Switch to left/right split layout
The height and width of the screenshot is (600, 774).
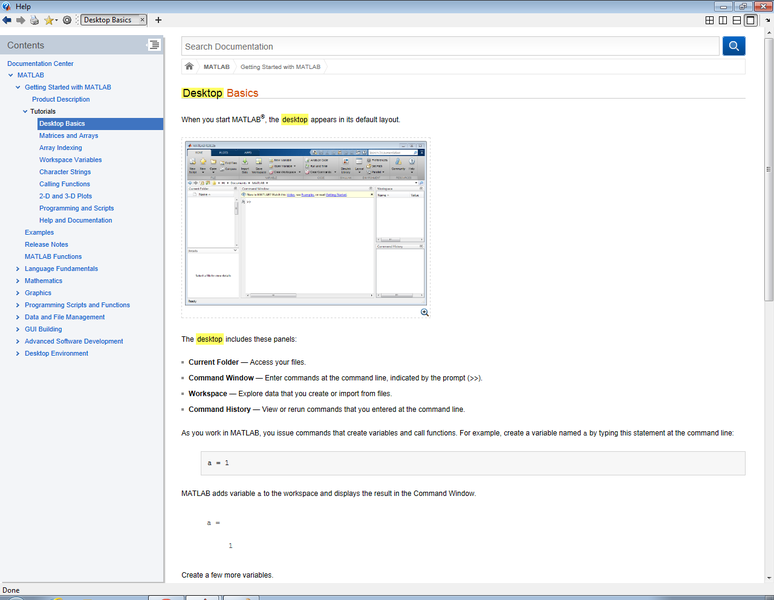723,20
